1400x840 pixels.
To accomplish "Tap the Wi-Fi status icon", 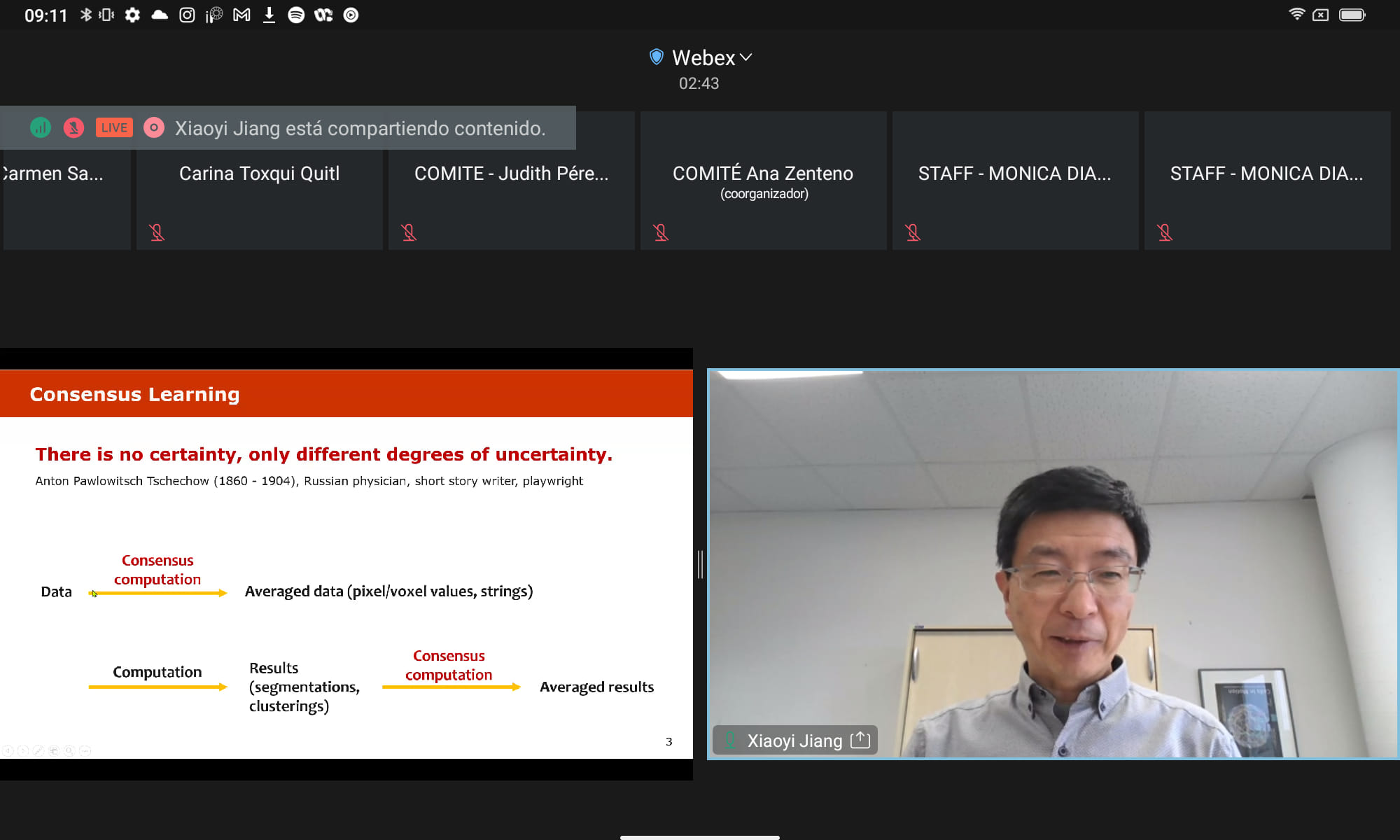I will (x=1296, y=14).
